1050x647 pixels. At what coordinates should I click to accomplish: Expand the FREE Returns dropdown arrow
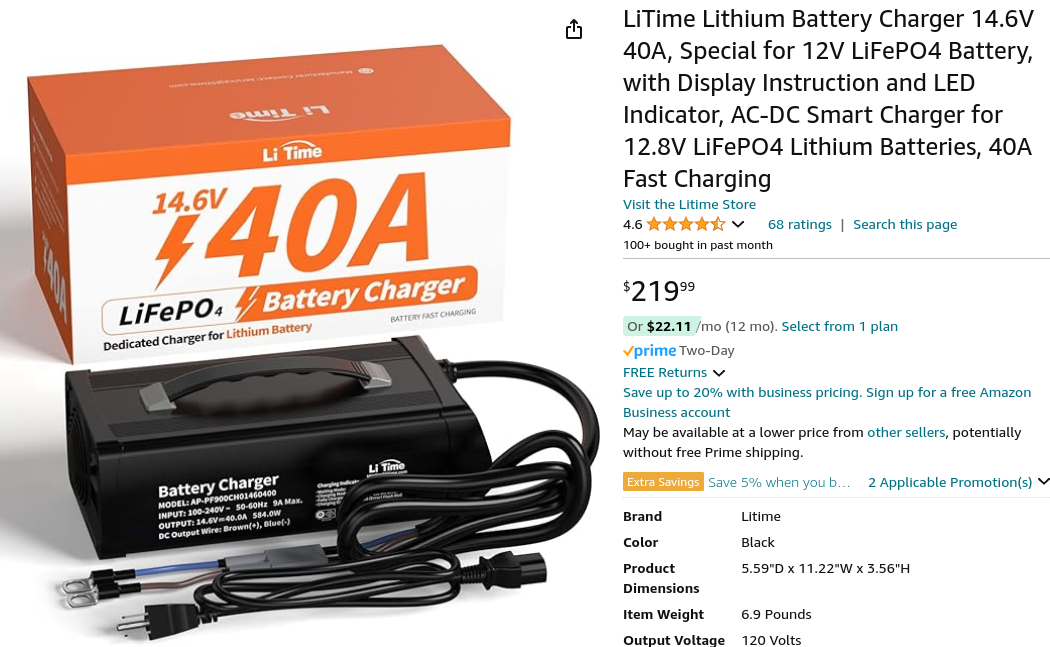click(x=719, y=373)
